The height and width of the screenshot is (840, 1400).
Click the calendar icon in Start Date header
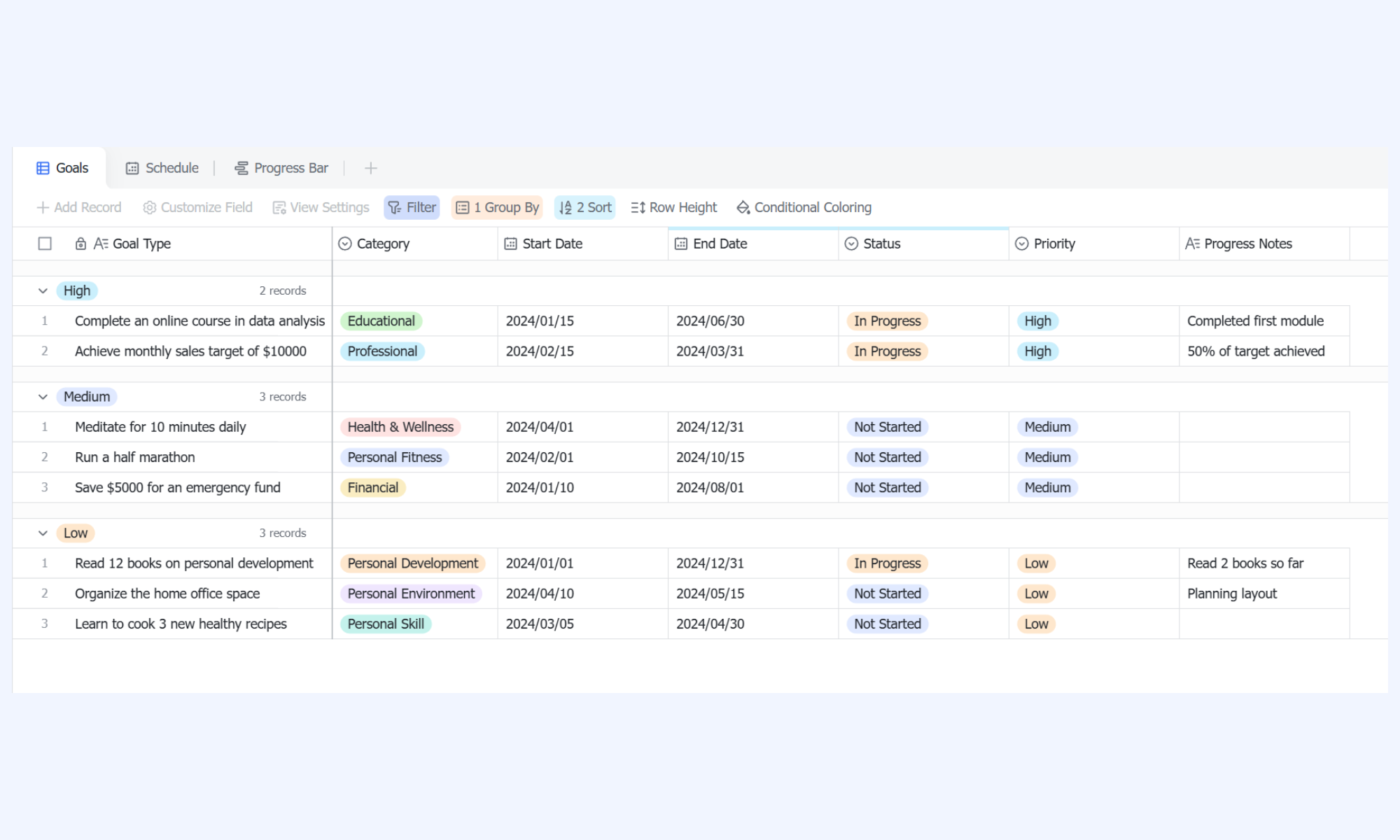coord(510,244)
